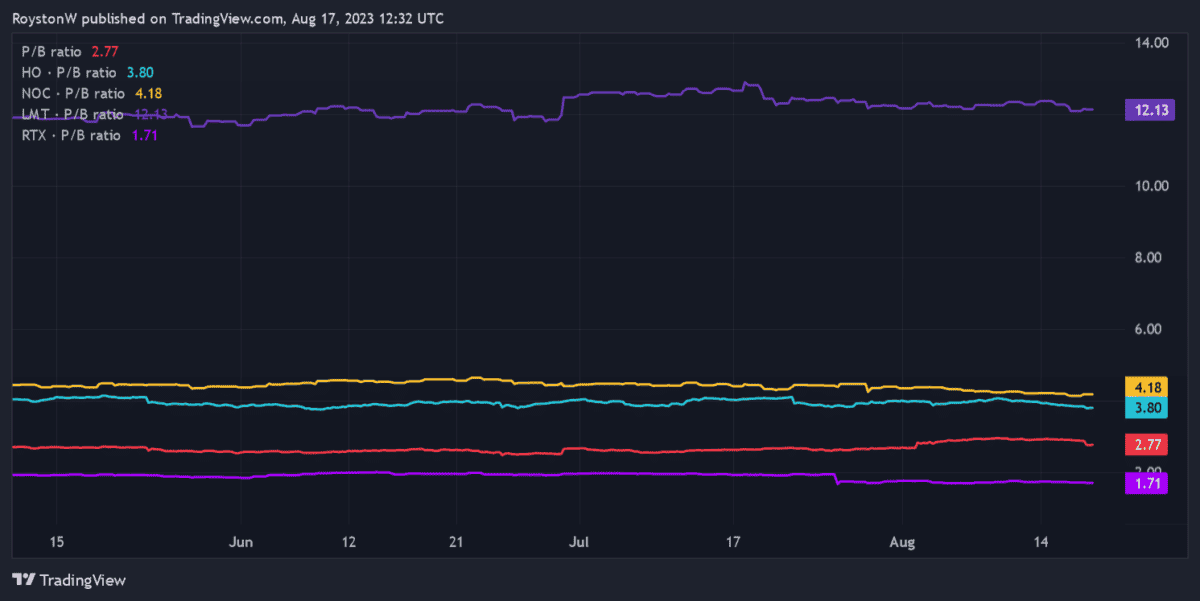The height and width of the screenshot is (601, 1200).
Task: Click the Jul label on time axis
Action: point(577,542)
